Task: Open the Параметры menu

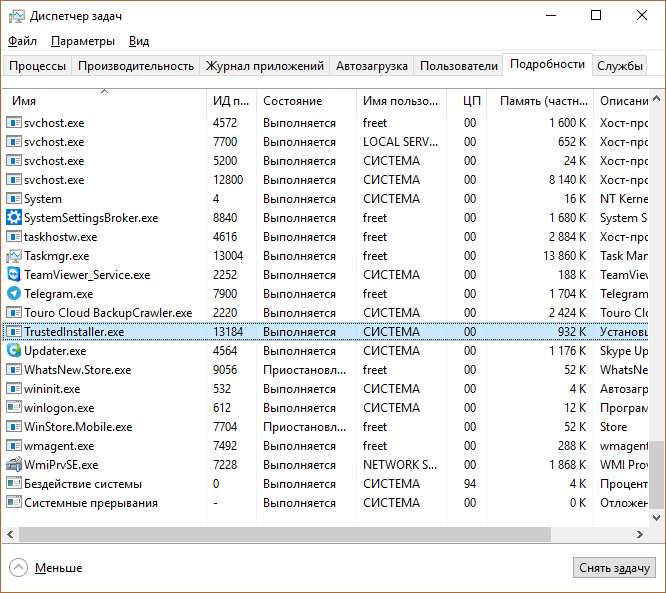Action: pyautogui.click(x=83, y=41)
